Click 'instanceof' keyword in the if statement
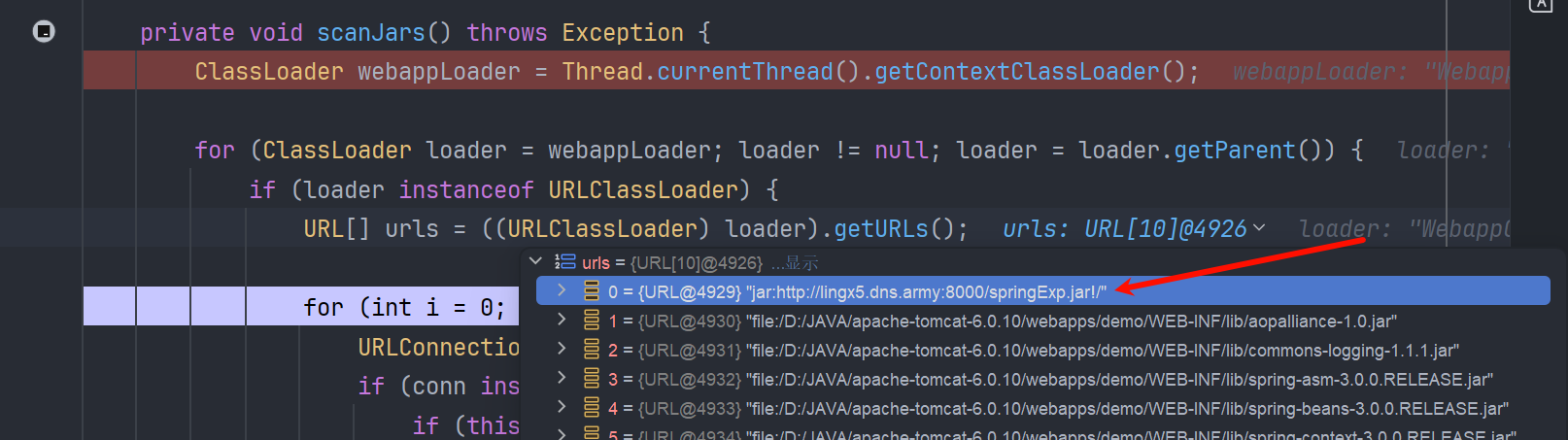1568x440 pixels. click(466, 189)
